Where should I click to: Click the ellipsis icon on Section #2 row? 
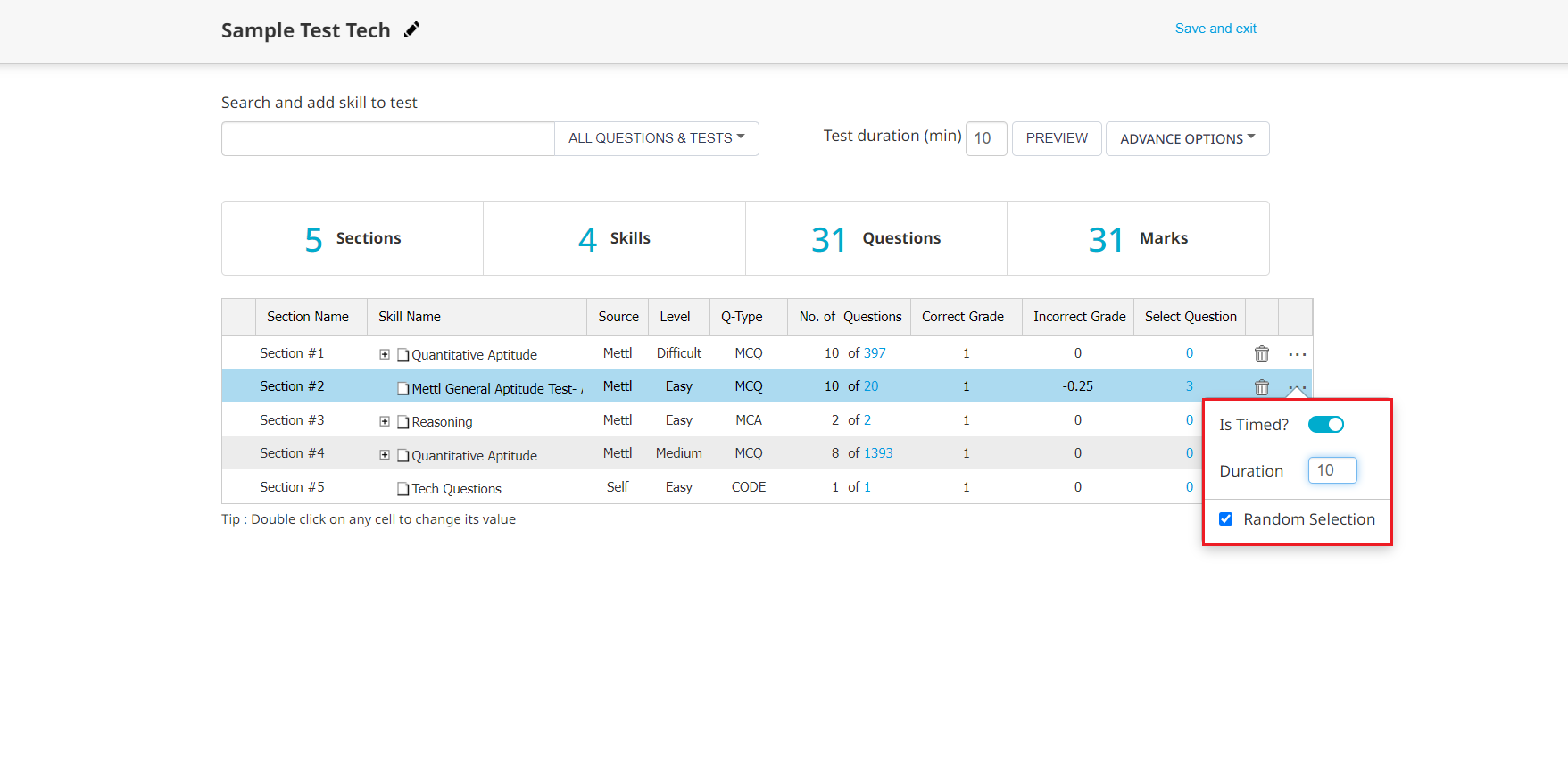[x=1297, y=387]
